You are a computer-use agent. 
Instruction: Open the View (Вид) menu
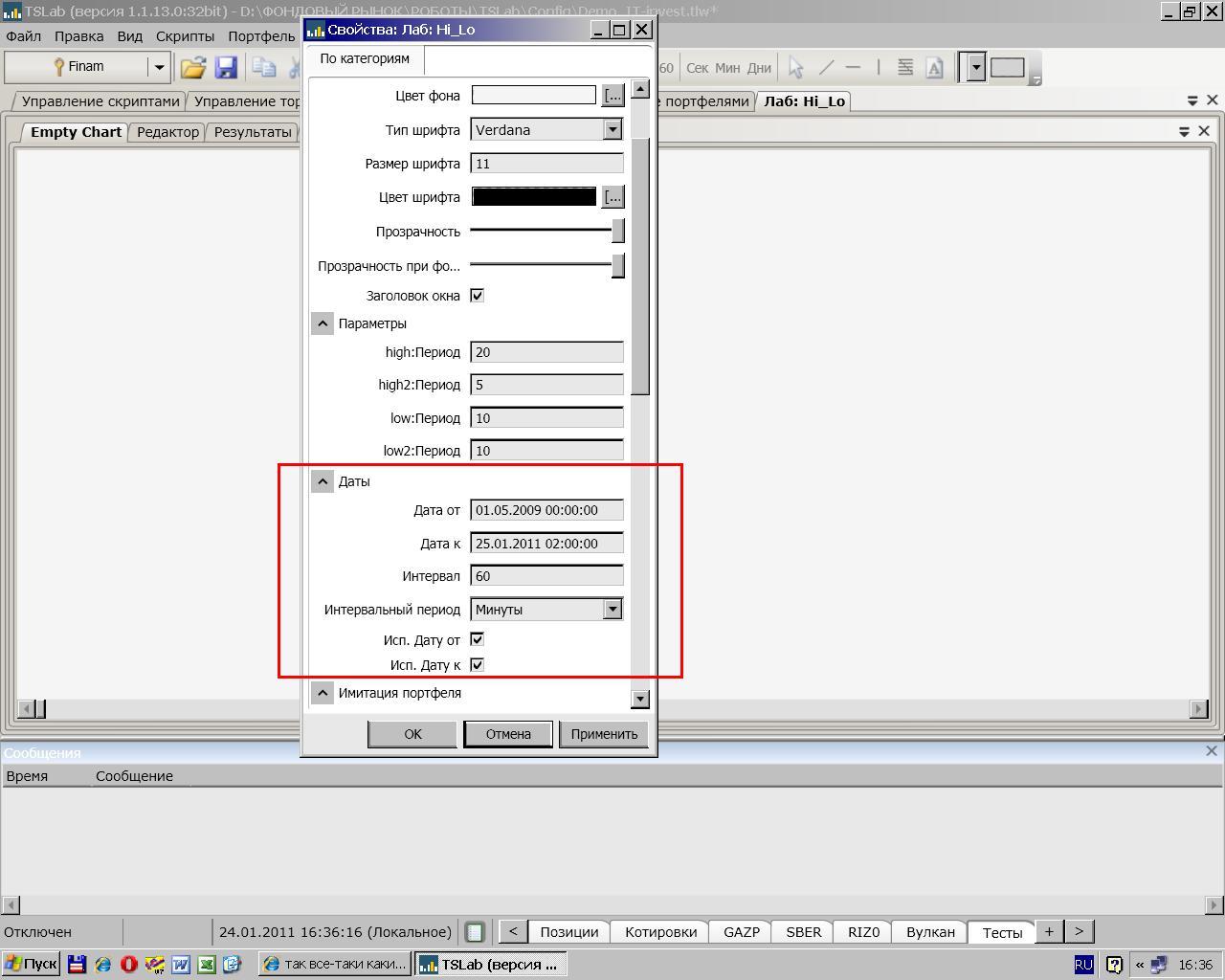(x=129, y=35)
